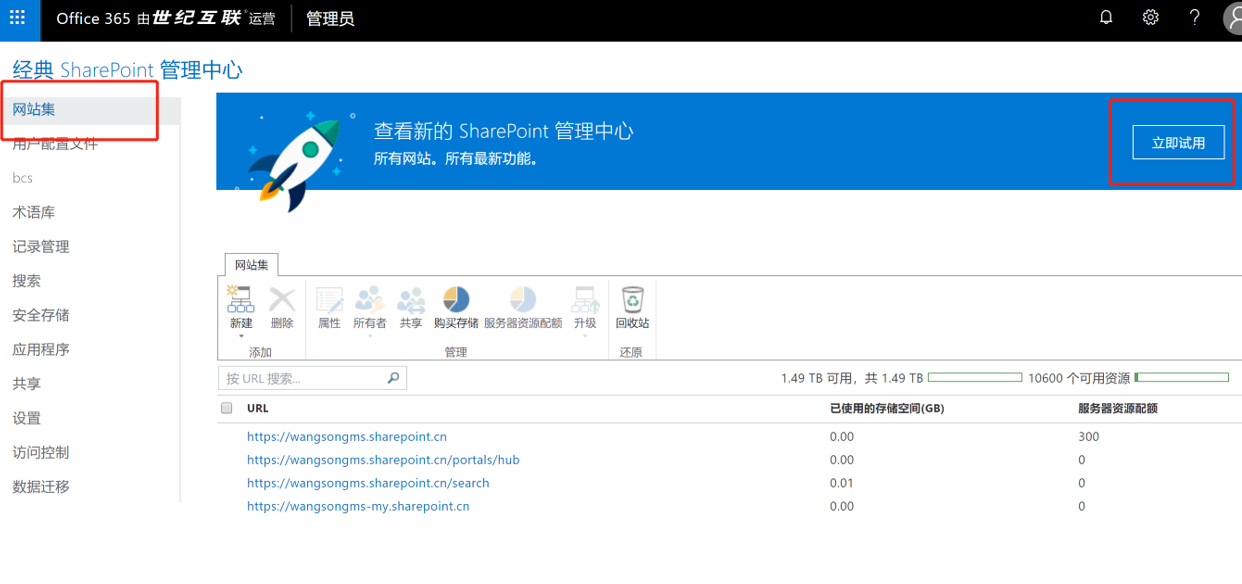The height and width of the screenshot is (584, 1242).
Task: Open 搜索 in the left navigation
Action: point(27,281)
